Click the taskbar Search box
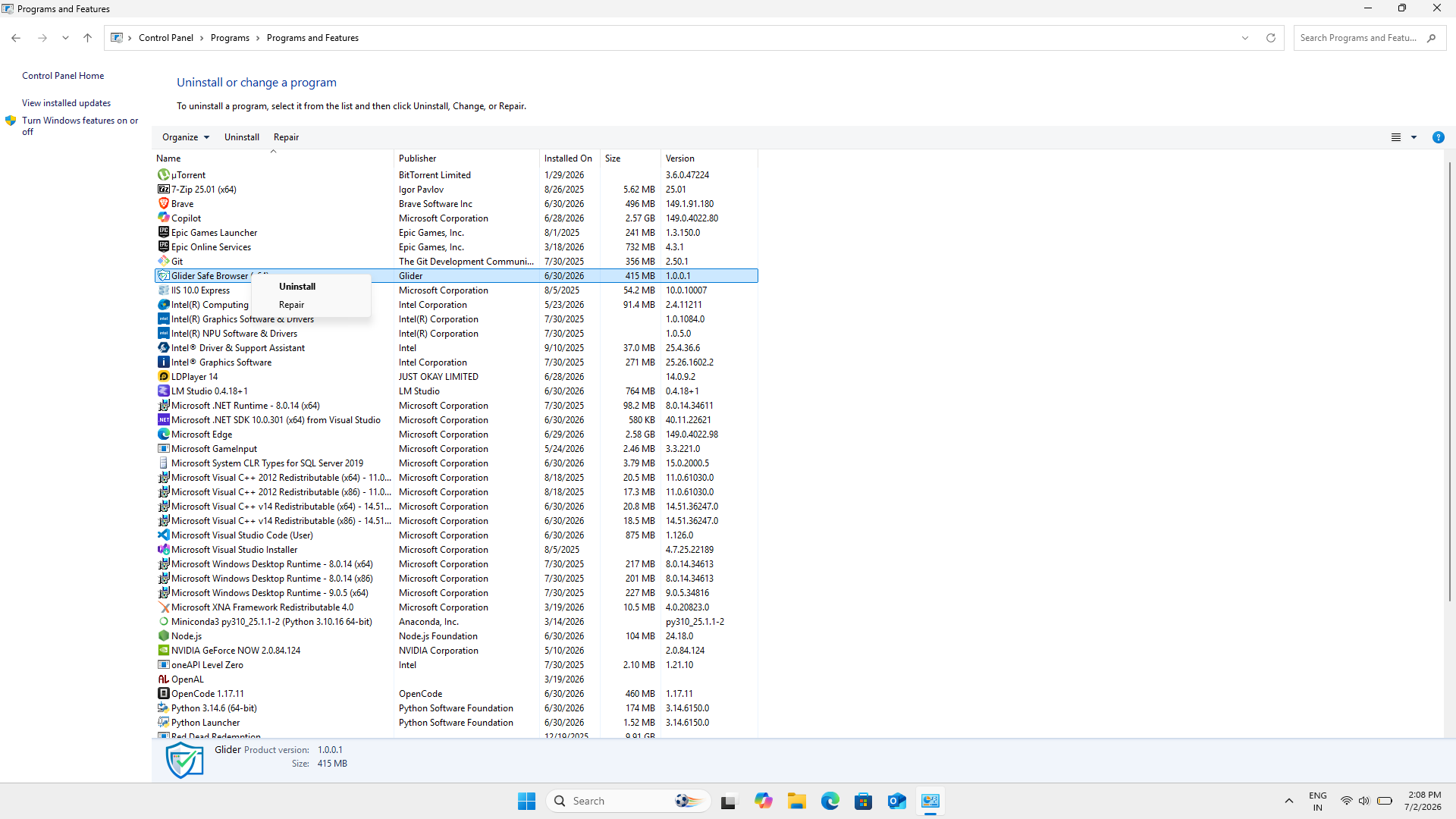The image size is (1456, 819). click(628, 801)
